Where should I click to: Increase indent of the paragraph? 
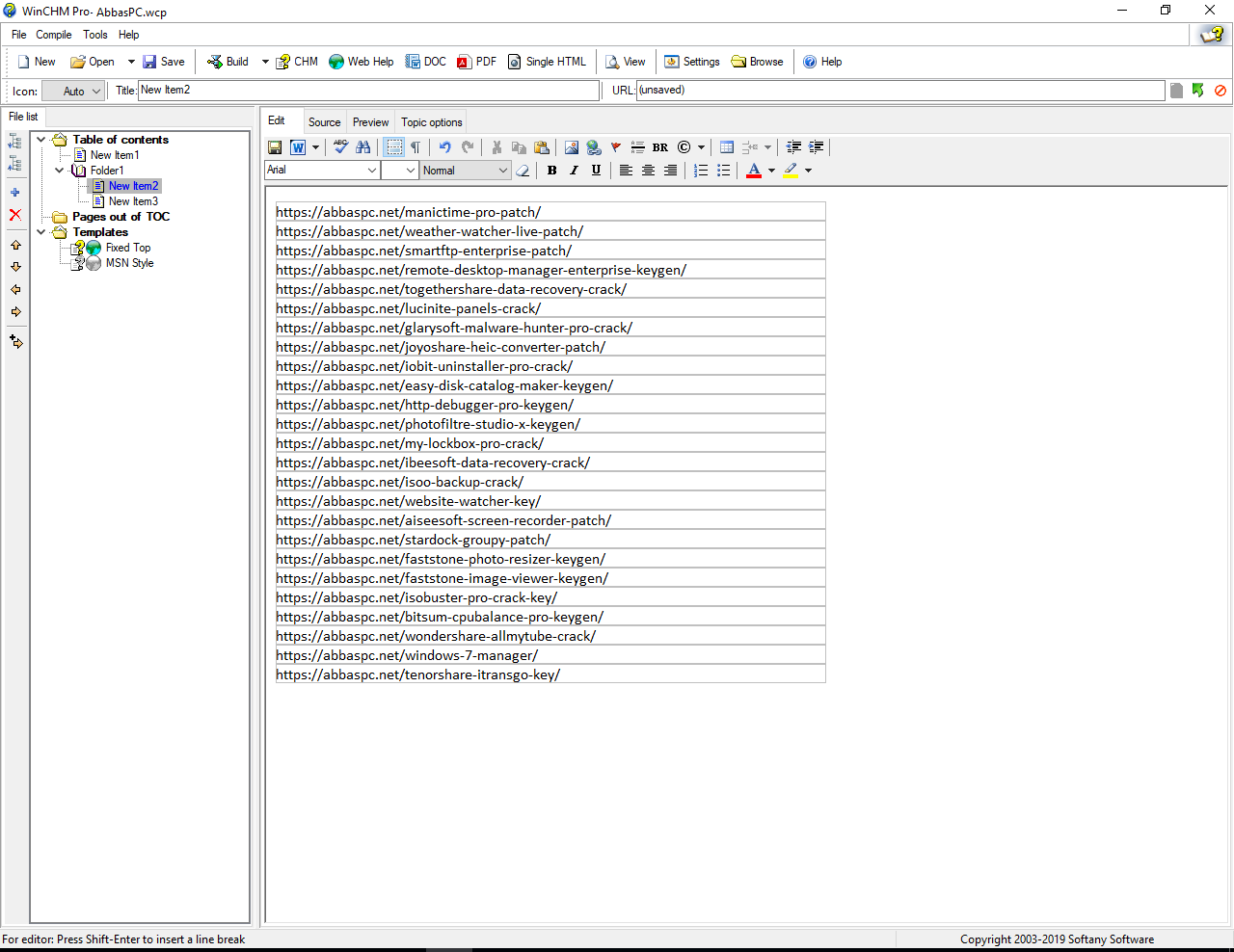tap(817, 147)
